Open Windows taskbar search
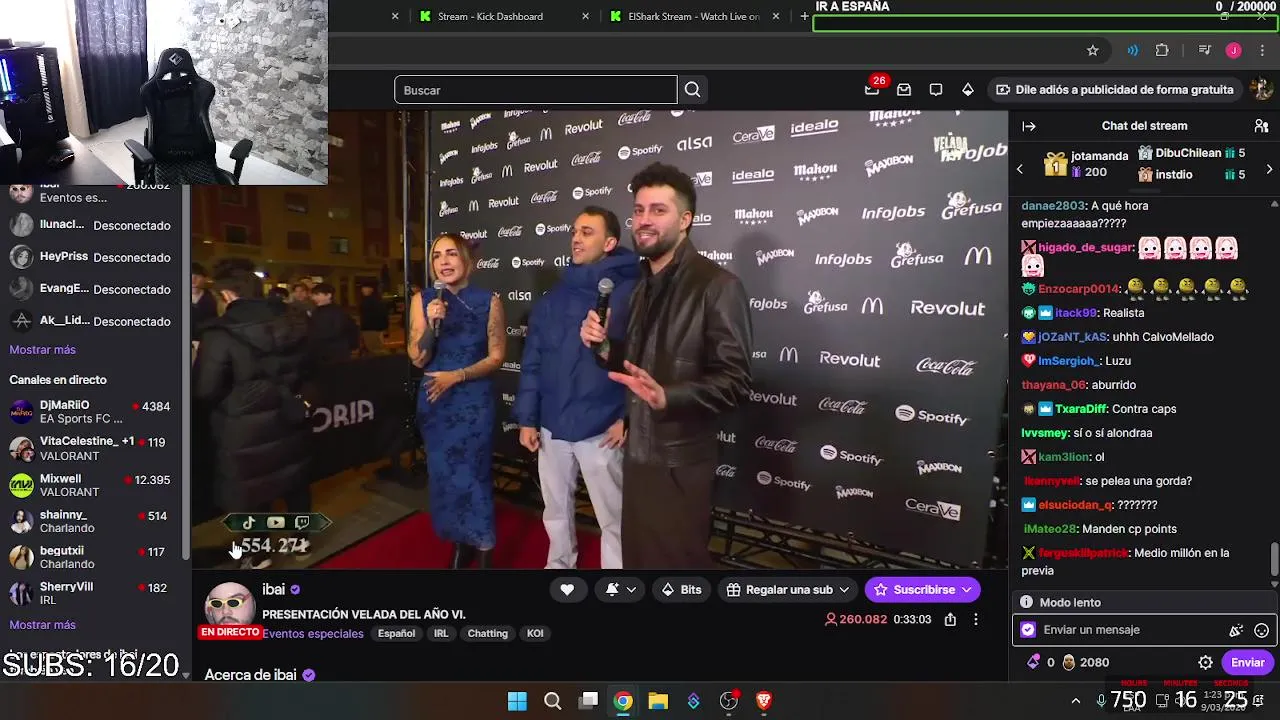Image resolution: width=1280 pixels, height=720 pixels. tap(553, 701)
